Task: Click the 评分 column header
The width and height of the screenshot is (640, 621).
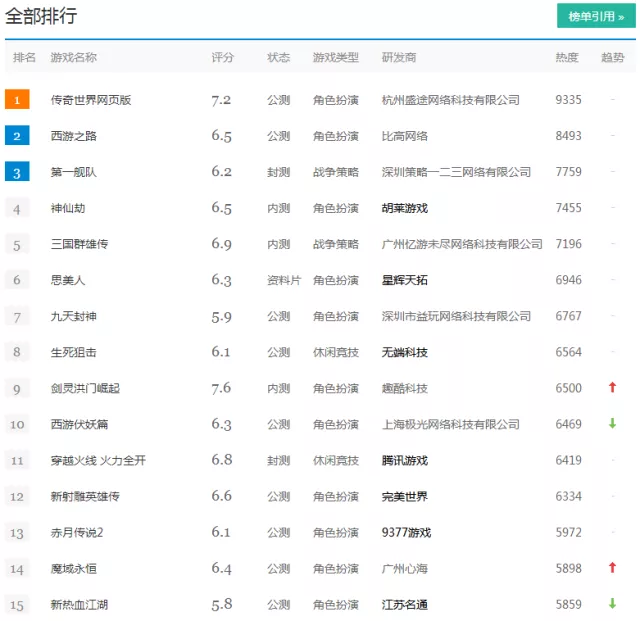Action: 222,58
